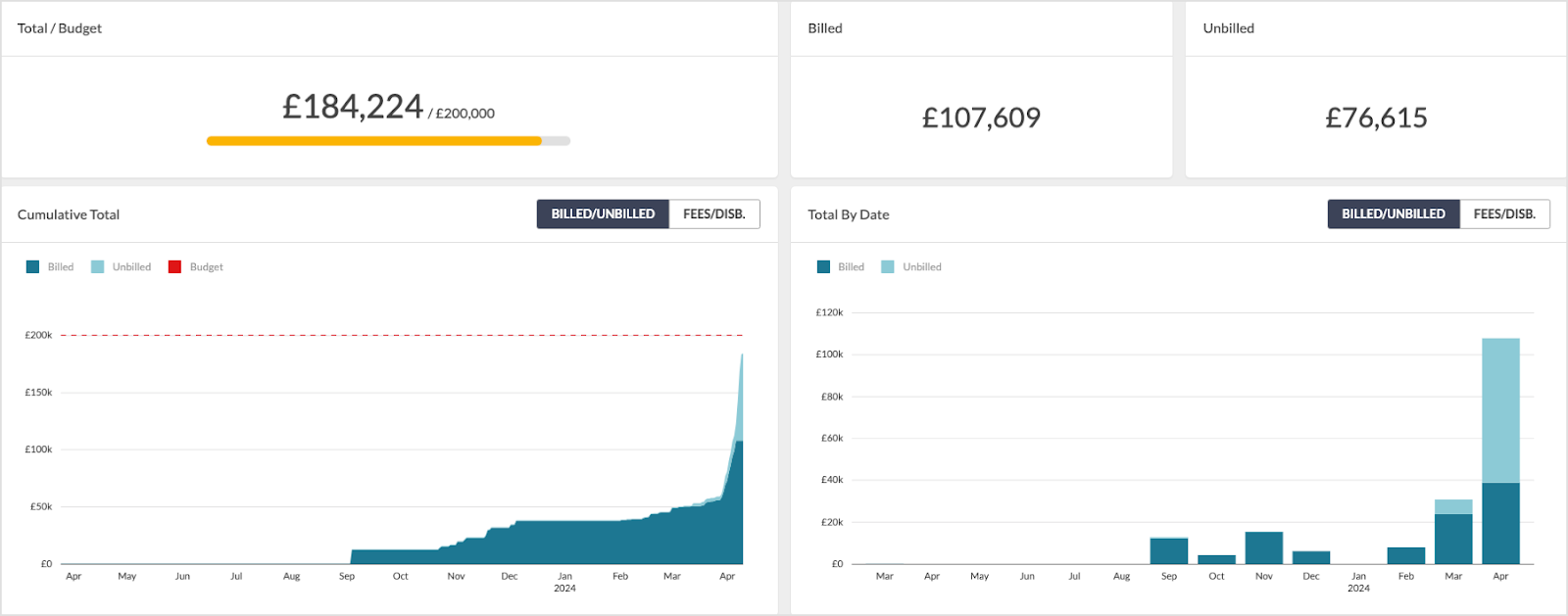This screenshot has width=1568, height=616.
Task: Click the Billed card title
Action: pyautogui.click(x=825, y=28)
